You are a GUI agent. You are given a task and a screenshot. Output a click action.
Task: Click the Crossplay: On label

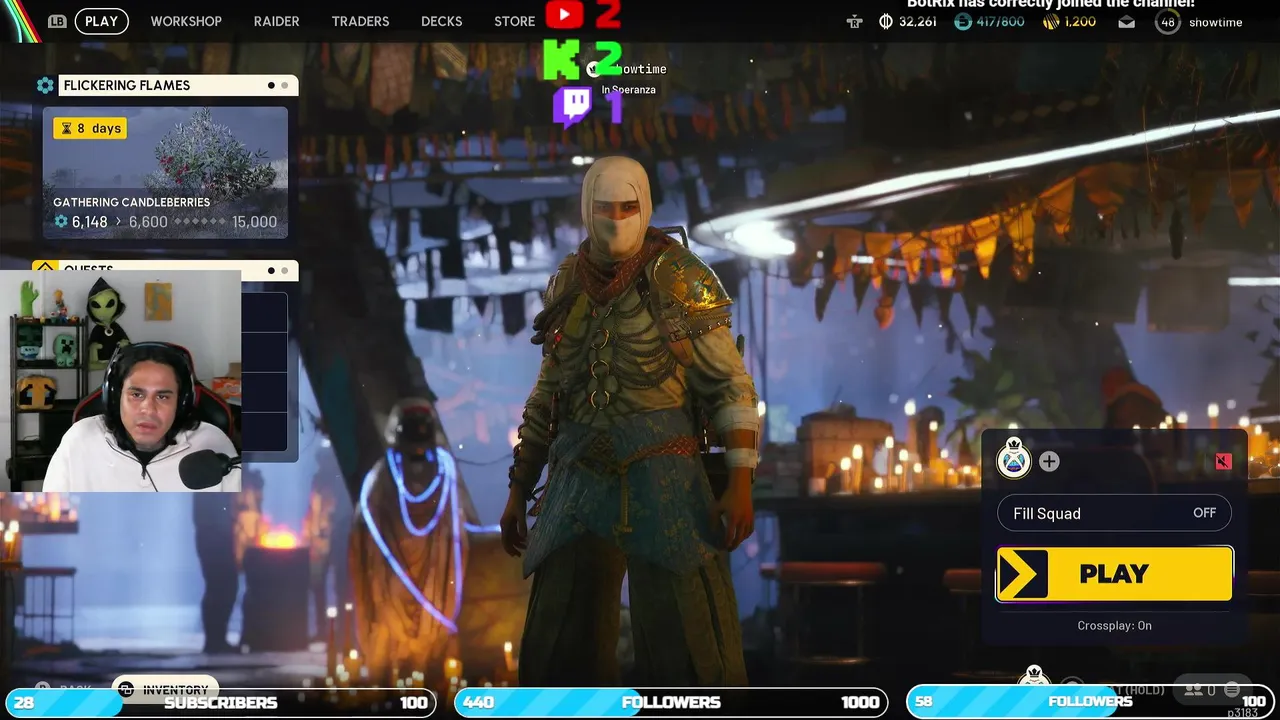tap(1114, 625)
